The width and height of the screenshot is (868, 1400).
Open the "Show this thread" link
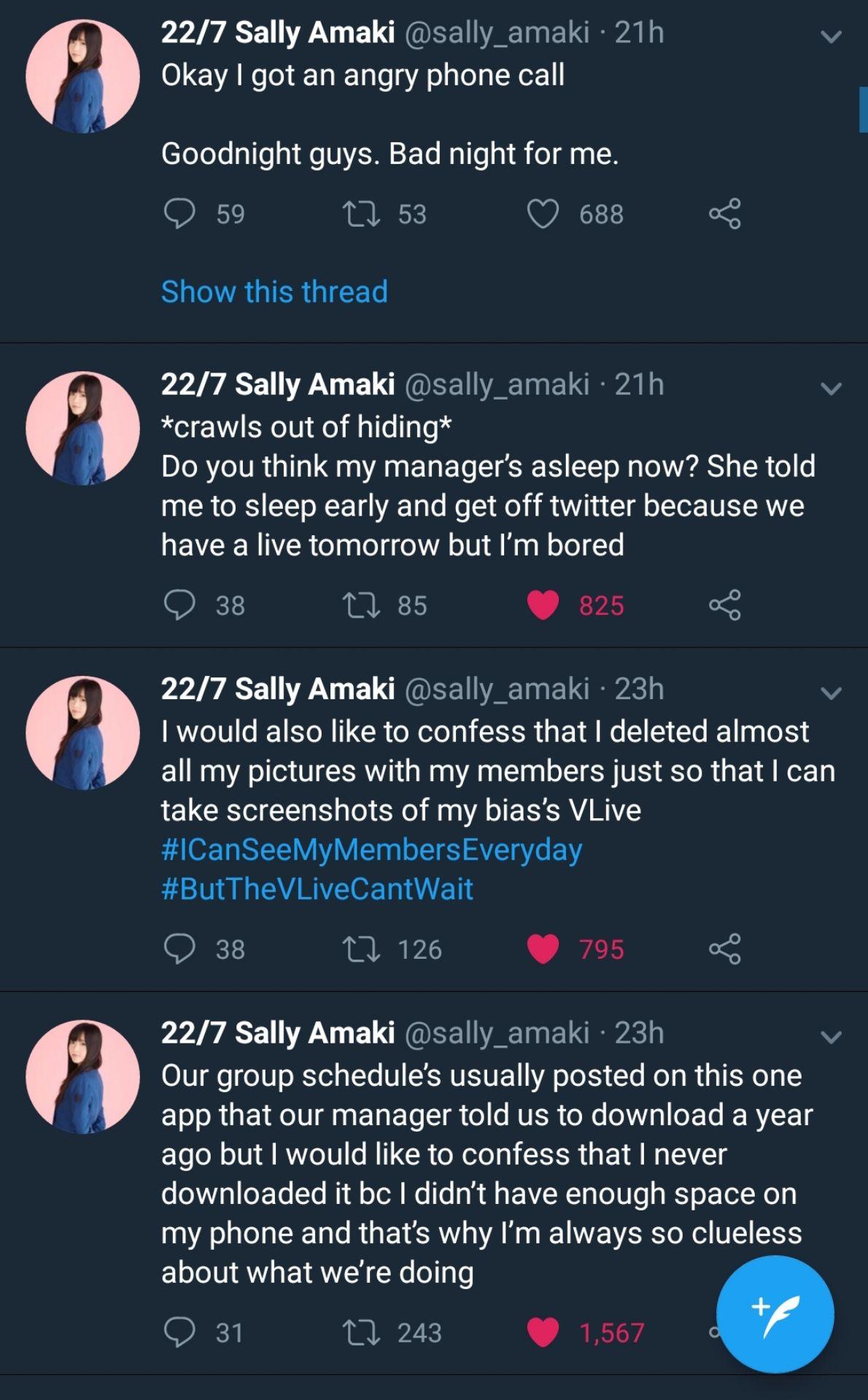tap(274, 292)
